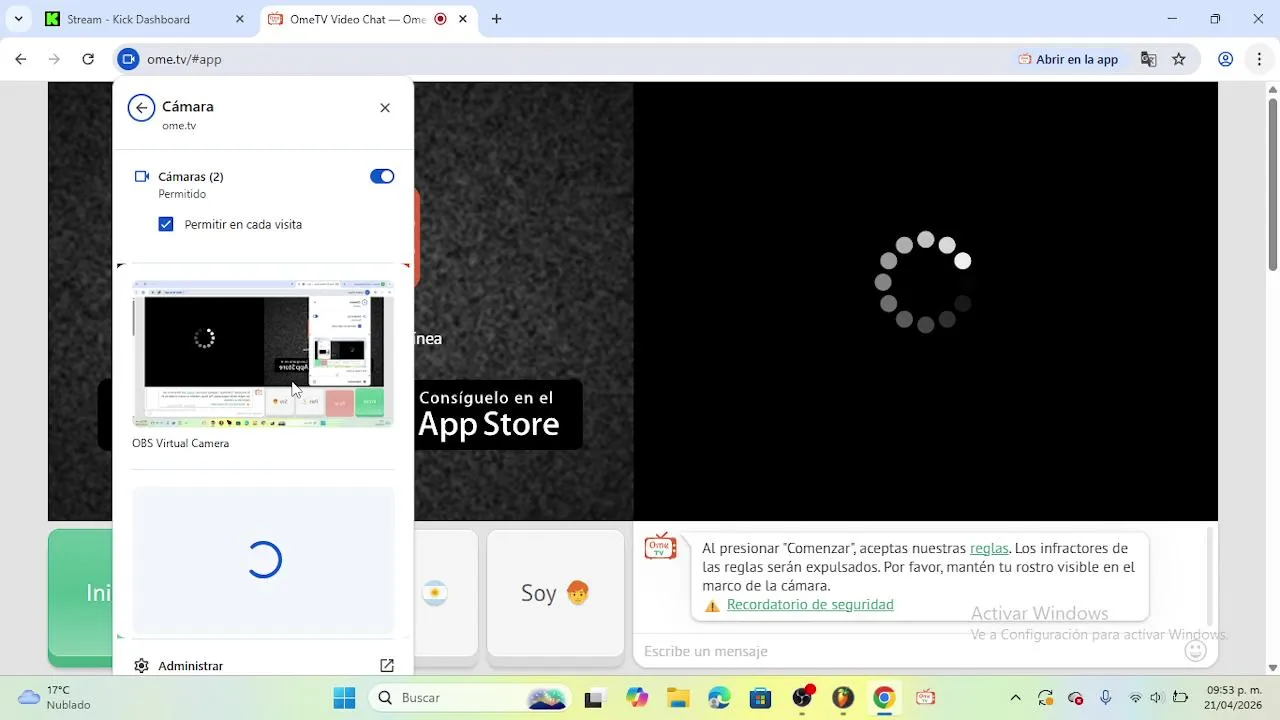1280x720 pixels.
Task: Reload the OmeTV page
Action: tap(88, 59)
